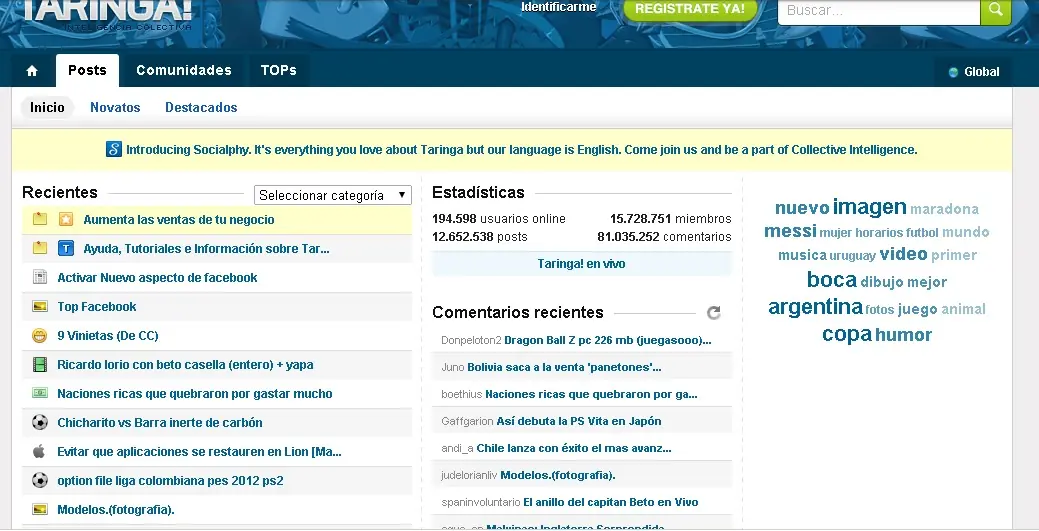Open post Aumenta las ventas de tu negocio
Viewport: 1039px width, 531px height.
coord(179,219)
